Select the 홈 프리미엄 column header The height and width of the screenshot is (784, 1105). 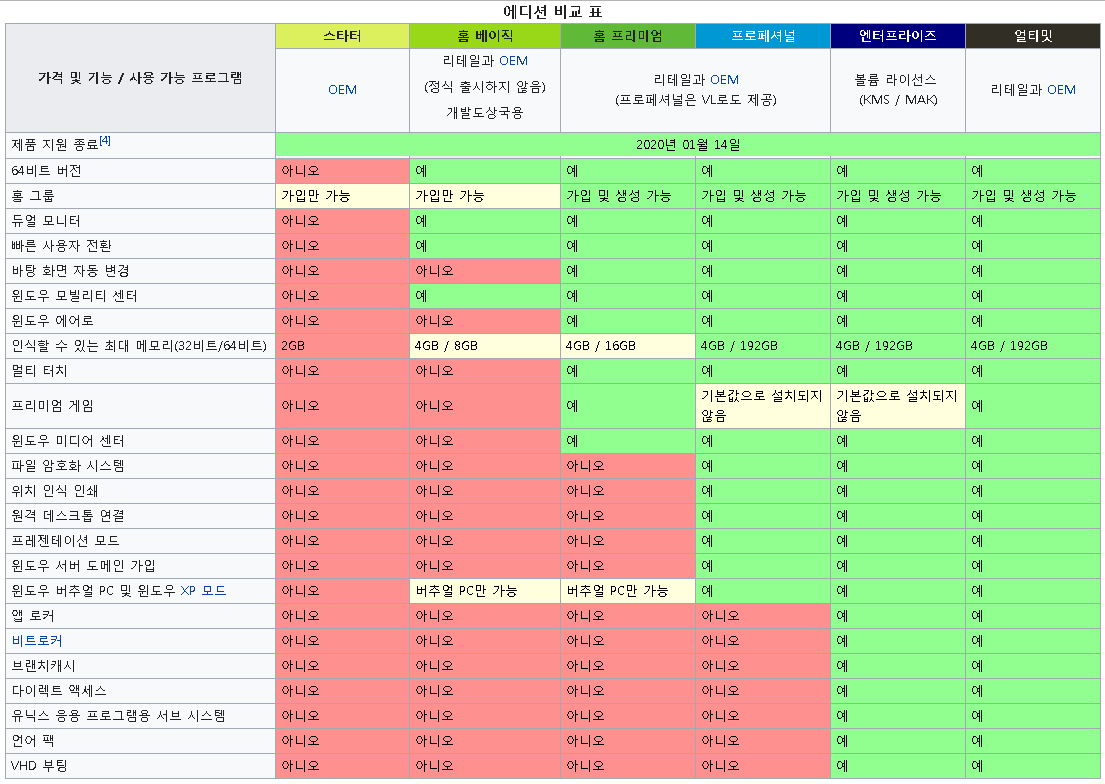point(628,36)
